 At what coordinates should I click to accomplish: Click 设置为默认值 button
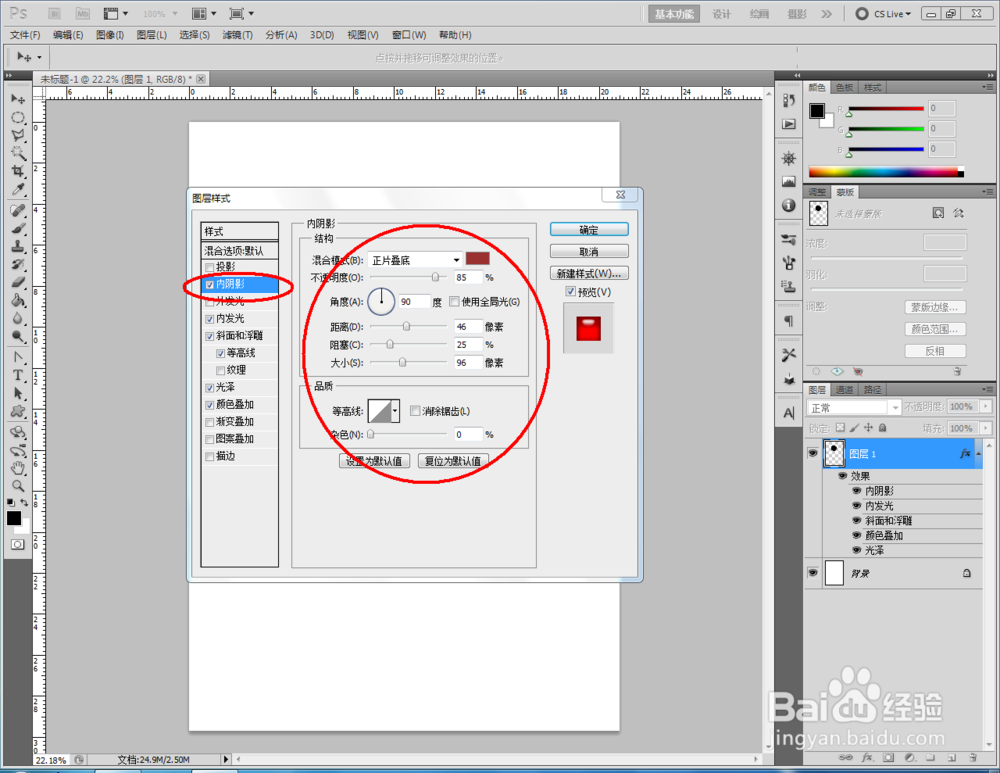(x=374, y=460)
